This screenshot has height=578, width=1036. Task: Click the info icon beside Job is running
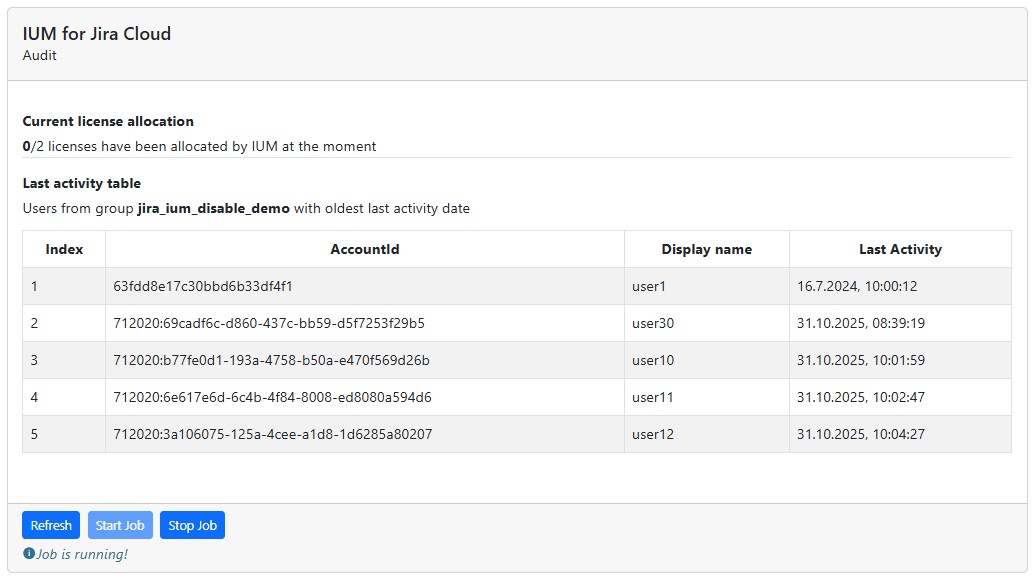[29, 554]
